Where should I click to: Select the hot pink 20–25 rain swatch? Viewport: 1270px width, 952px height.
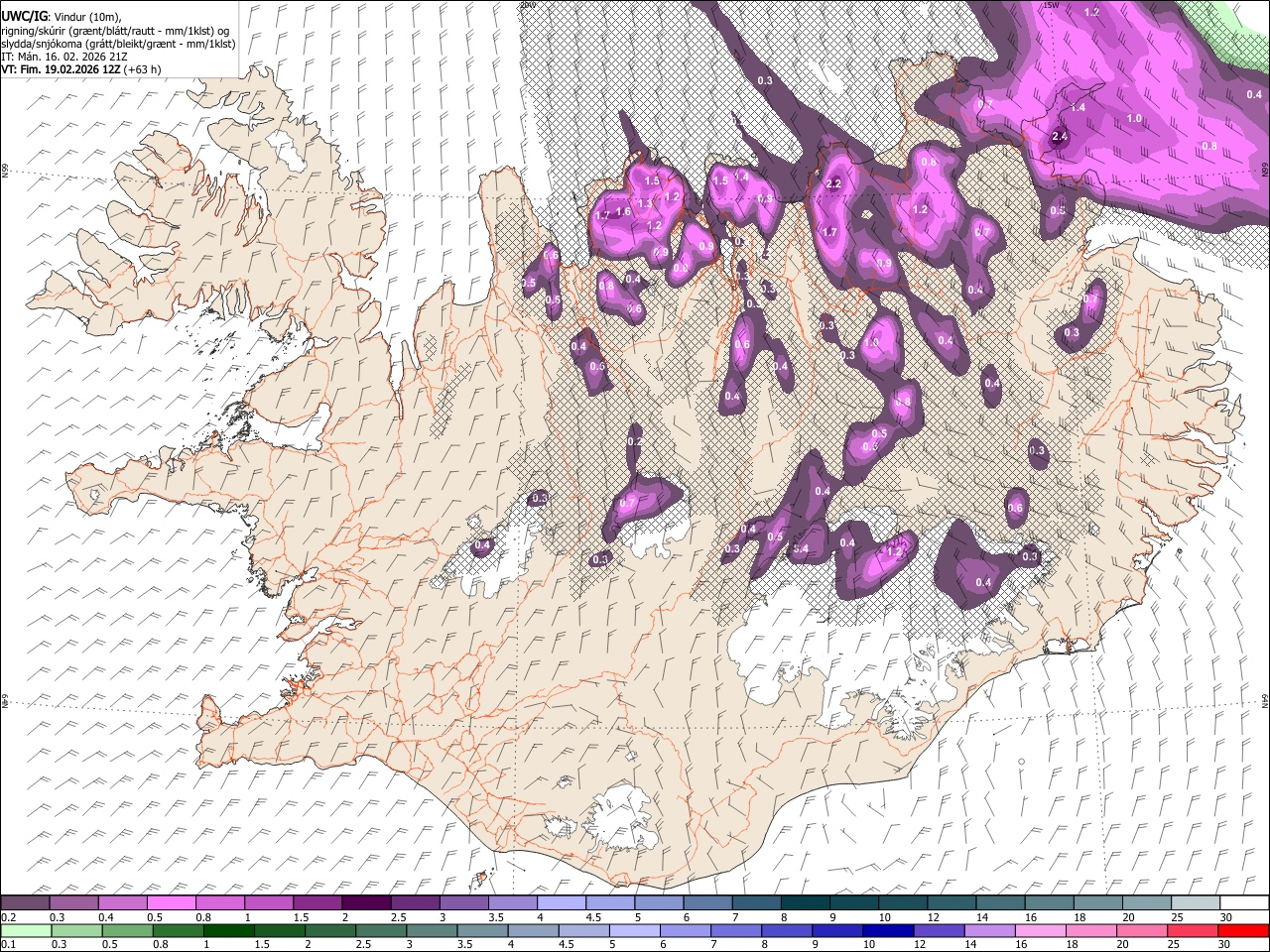(1141, 930)
